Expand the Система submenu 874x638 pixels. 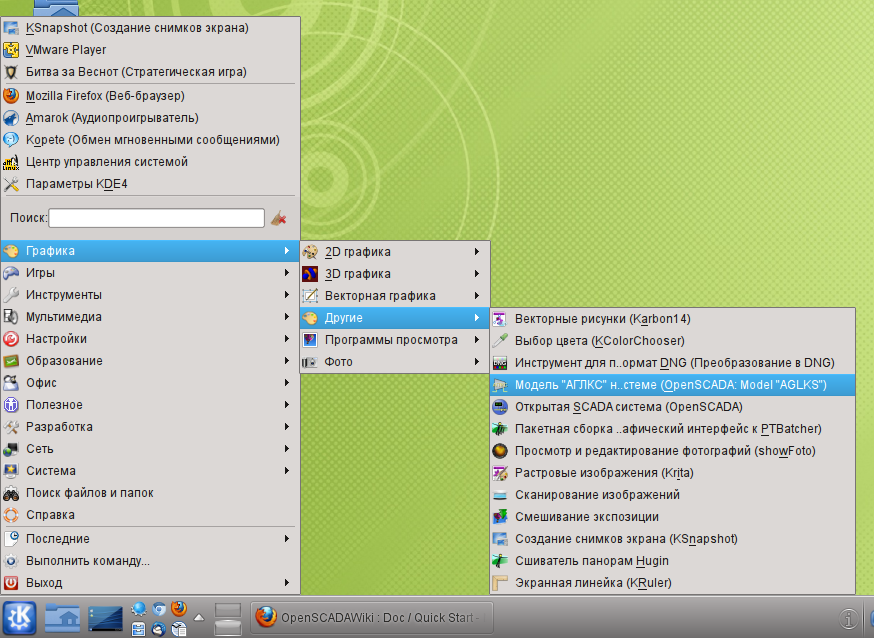[x=150, y=471]
